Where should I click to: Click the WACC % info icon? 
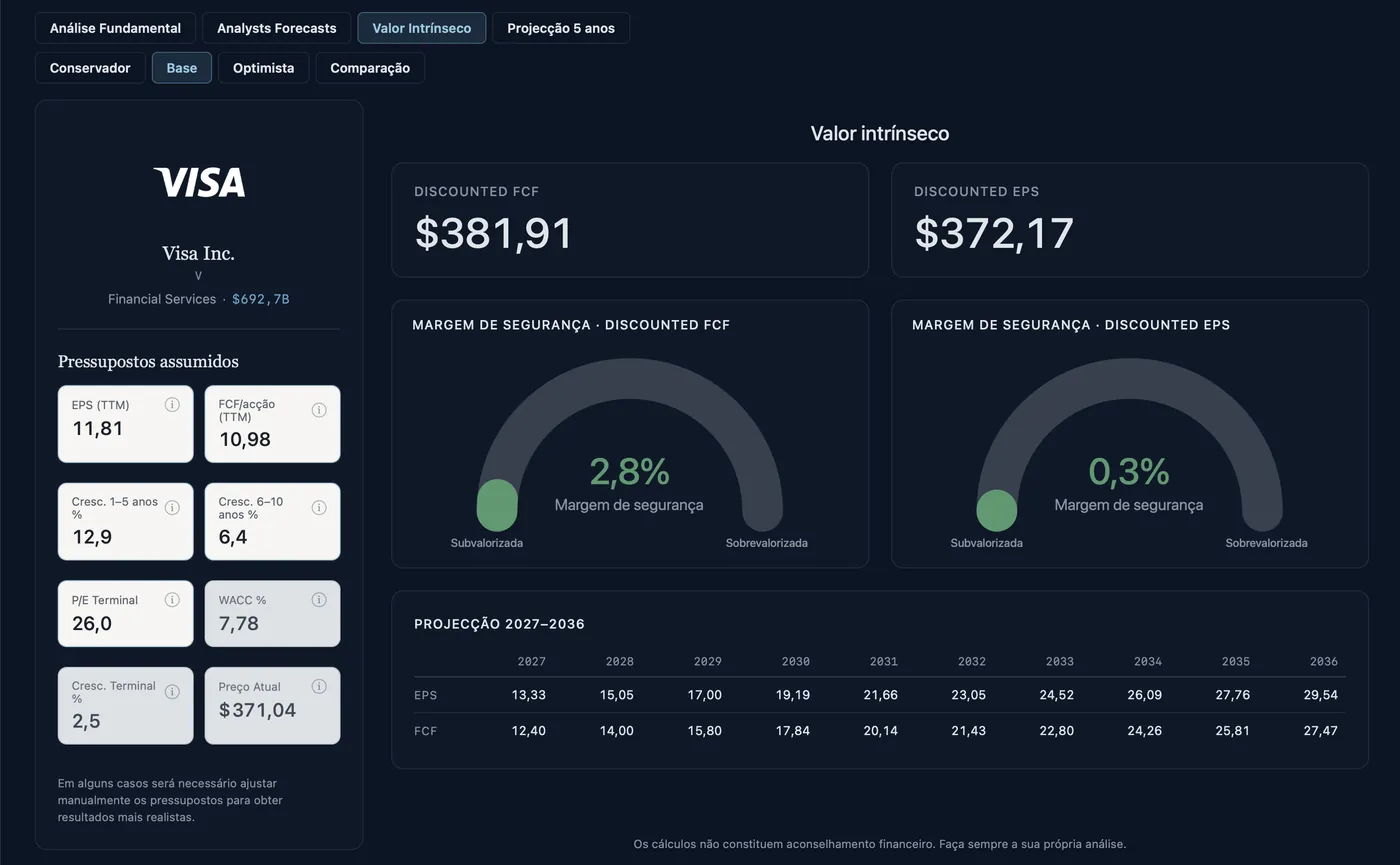click(x=319, y=600)
